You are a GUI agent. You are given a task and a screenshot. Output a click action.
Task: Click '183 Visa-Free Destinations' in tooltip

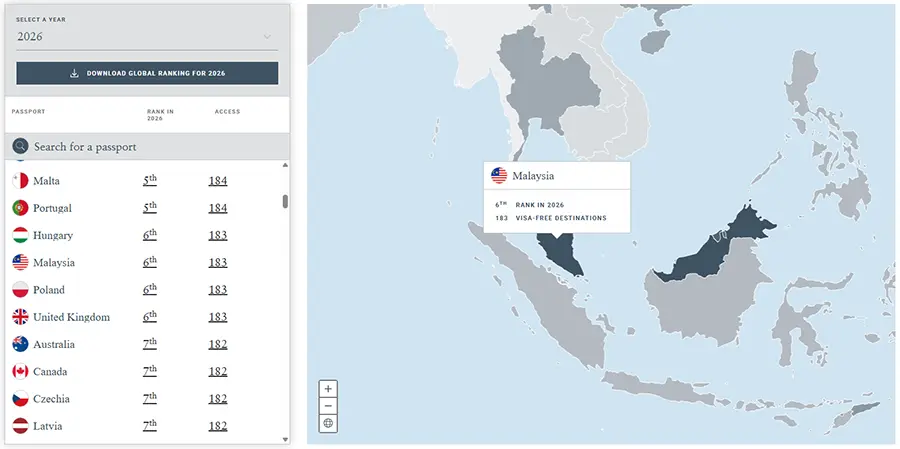click(550, 218)
